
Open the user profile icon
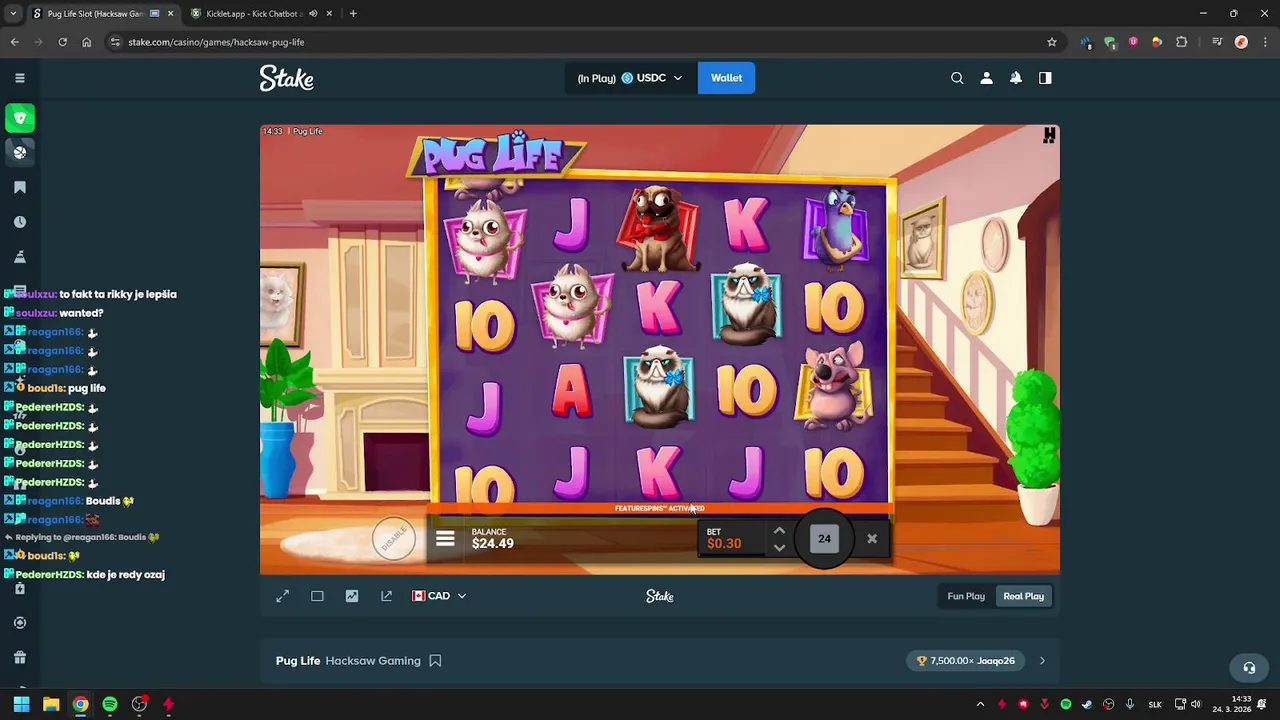point(986,78)
